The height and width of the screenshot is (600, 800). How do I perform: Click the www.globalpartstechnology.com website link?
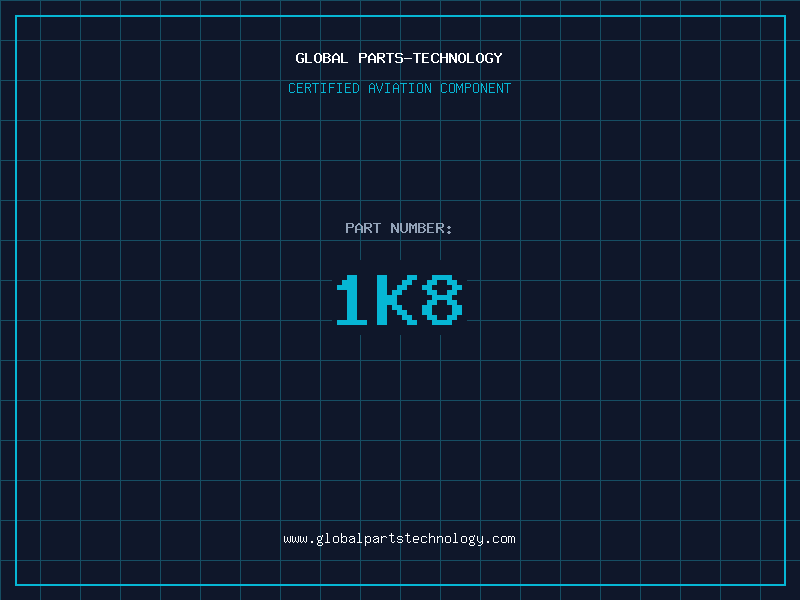point(399,539)
